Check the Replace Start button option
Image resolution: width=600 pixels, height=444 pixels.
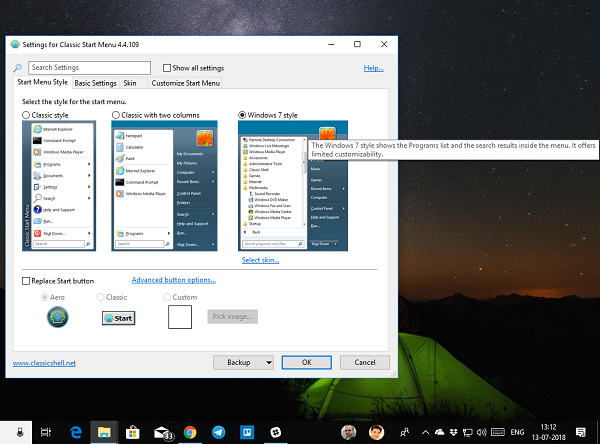coord(26,281)
